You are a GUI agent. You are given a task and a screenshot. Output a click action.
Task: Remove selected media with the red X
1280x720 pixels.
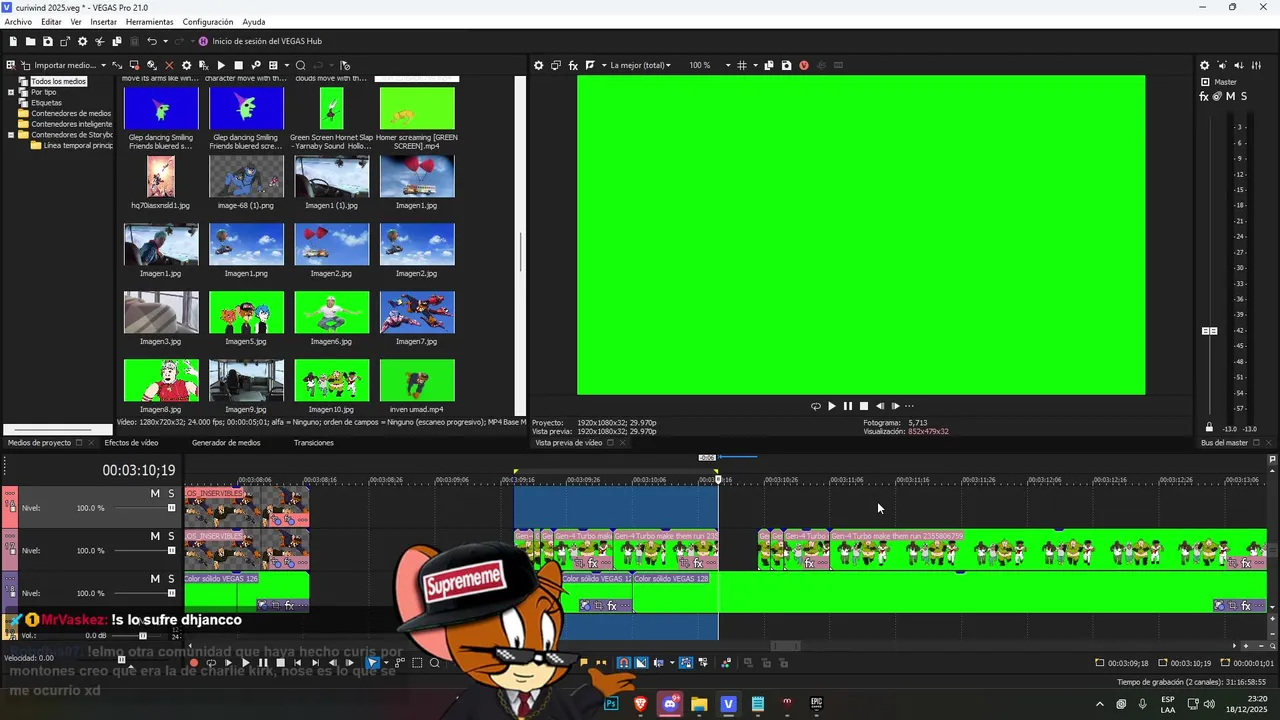169,65
